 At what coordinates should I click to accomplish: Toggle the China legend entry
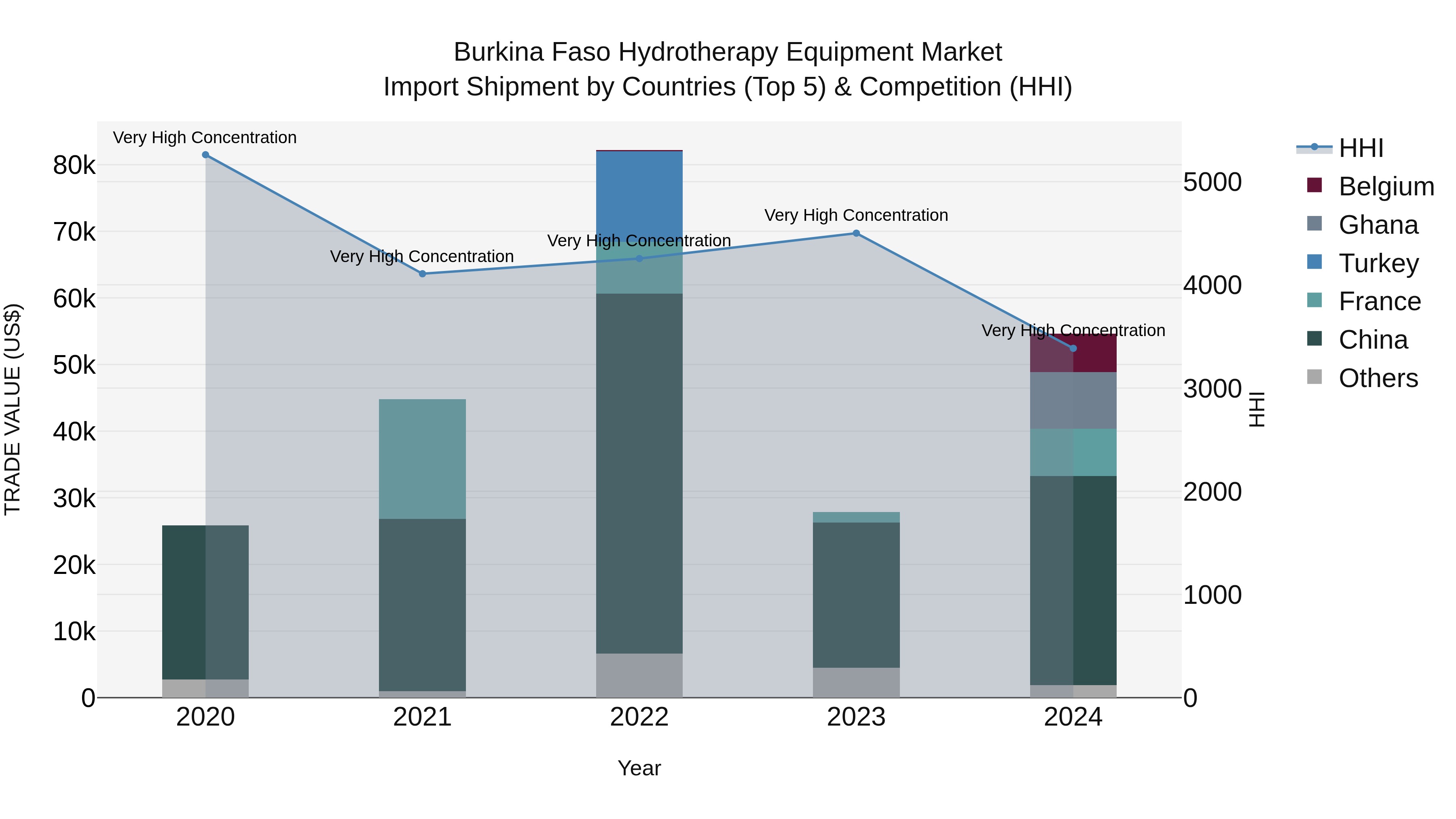1358,339
